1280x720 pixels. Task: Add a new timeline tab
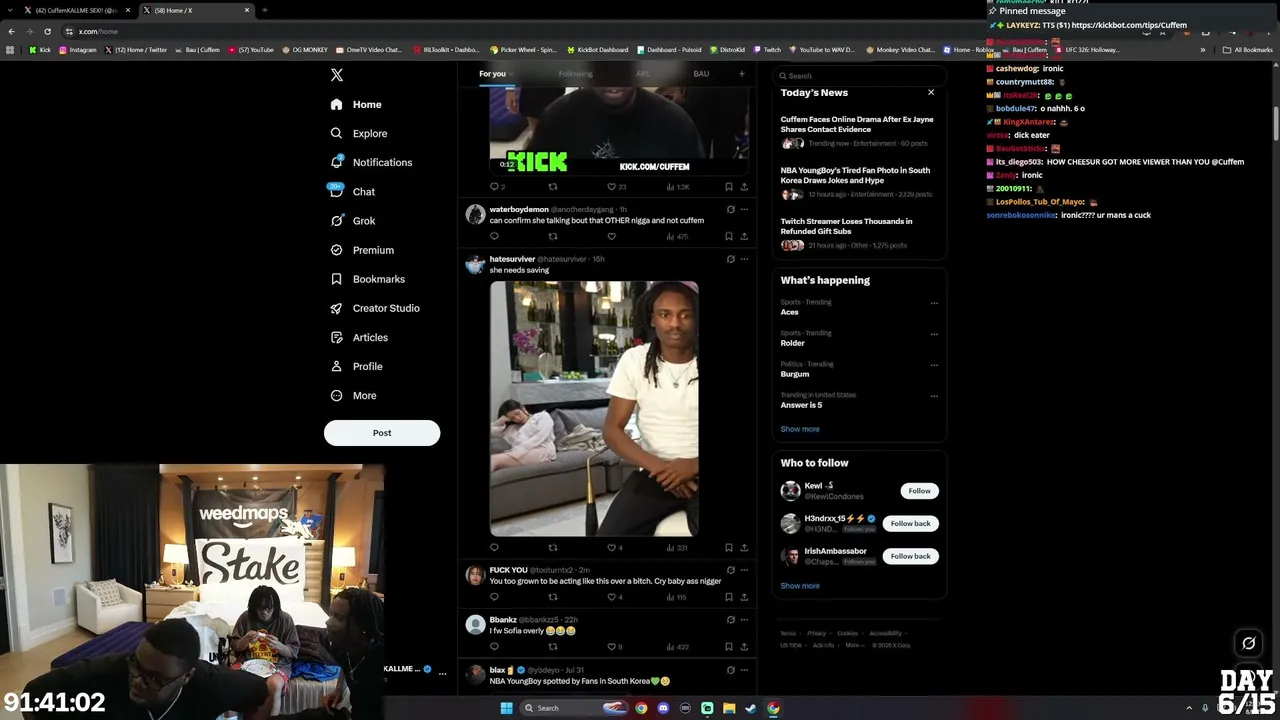(741, 73)
